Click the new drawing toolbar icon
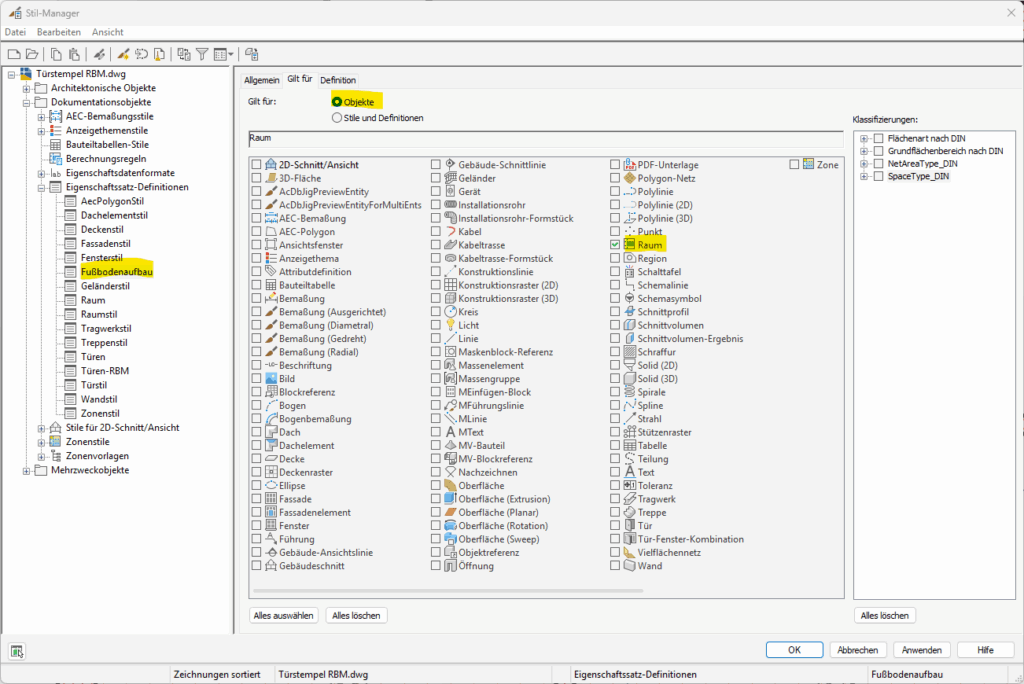 (14, 54)
